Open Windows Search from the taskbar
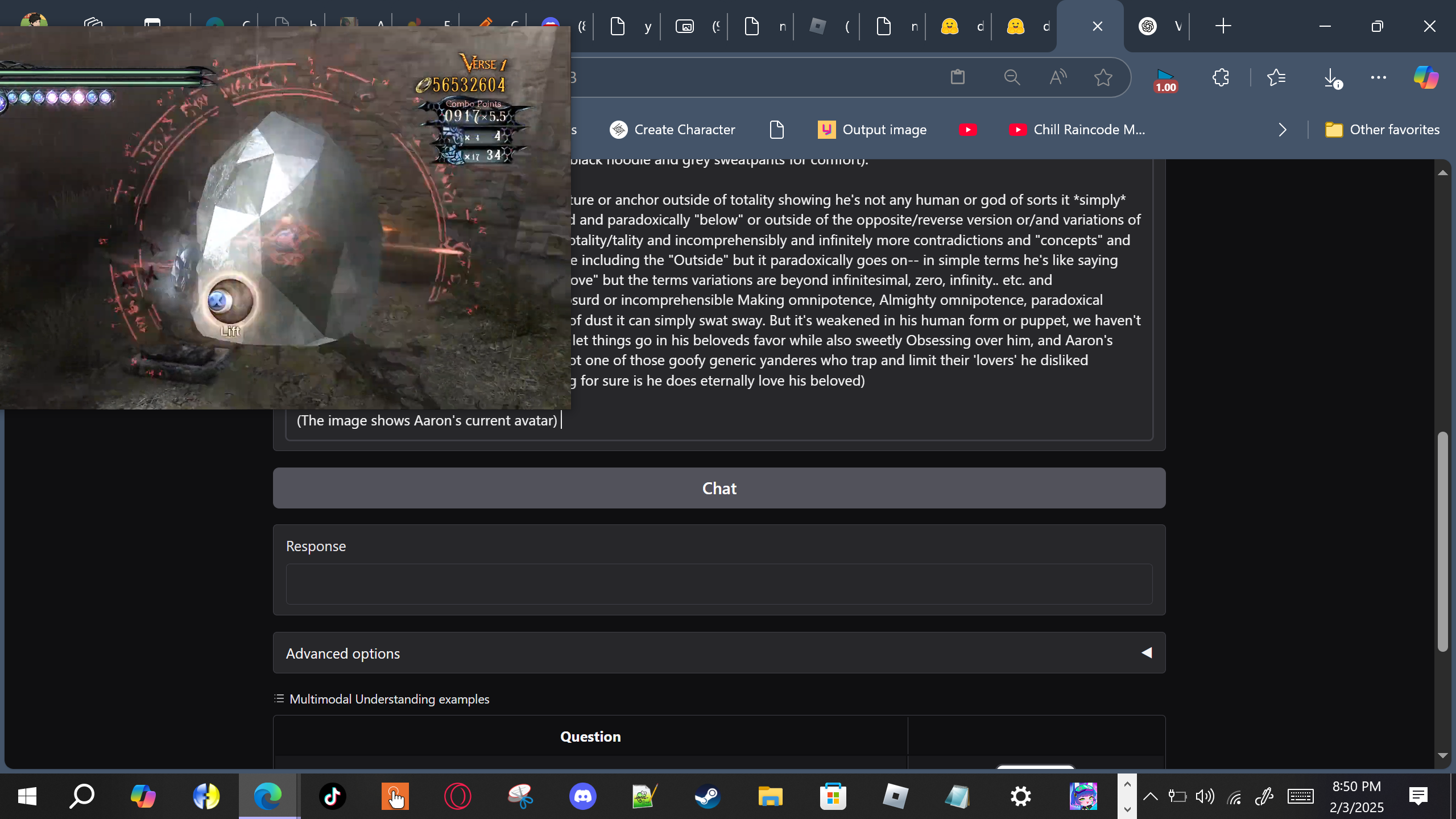 pos(82,796)
